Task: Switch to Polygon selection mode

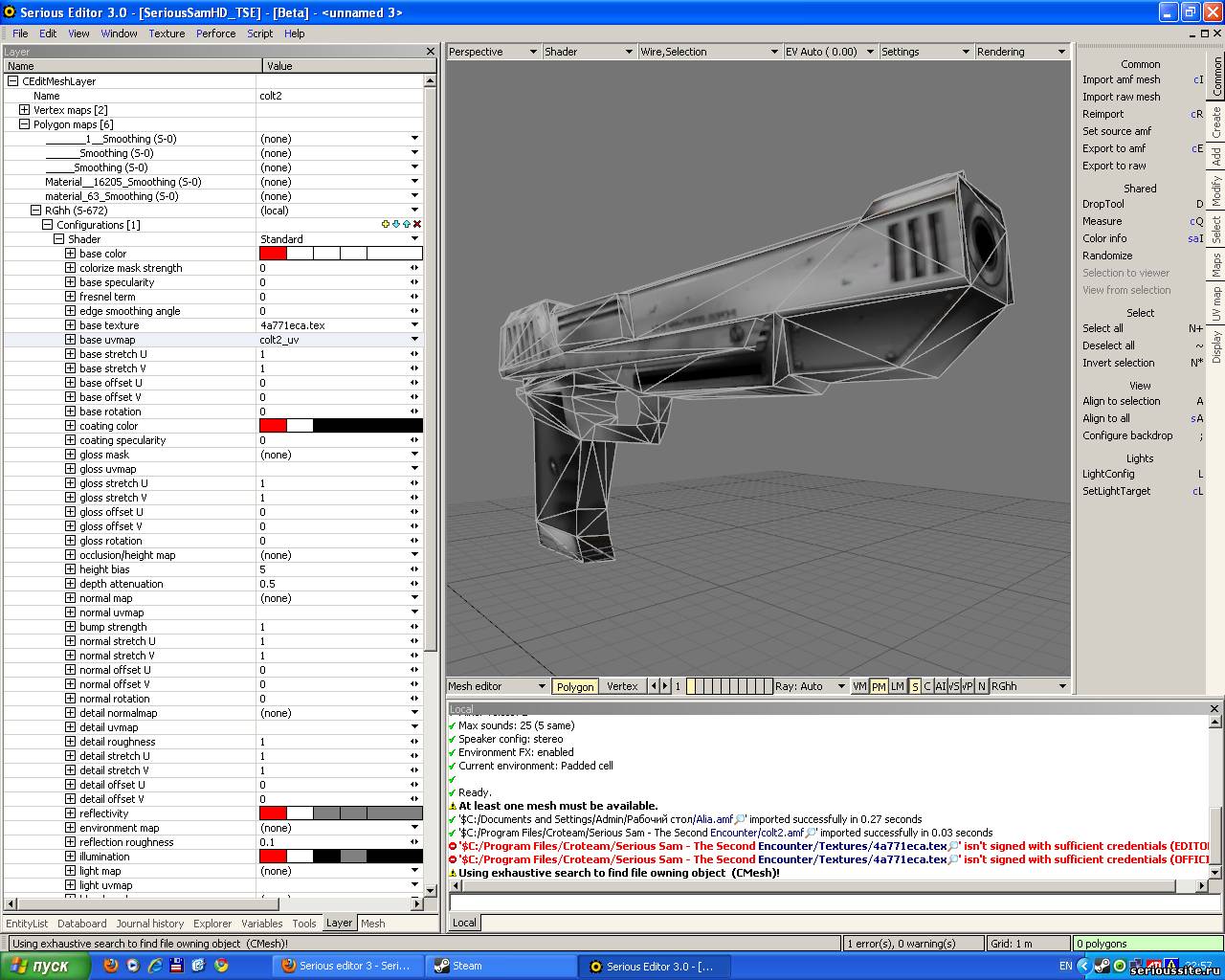Action: (575, 686)
